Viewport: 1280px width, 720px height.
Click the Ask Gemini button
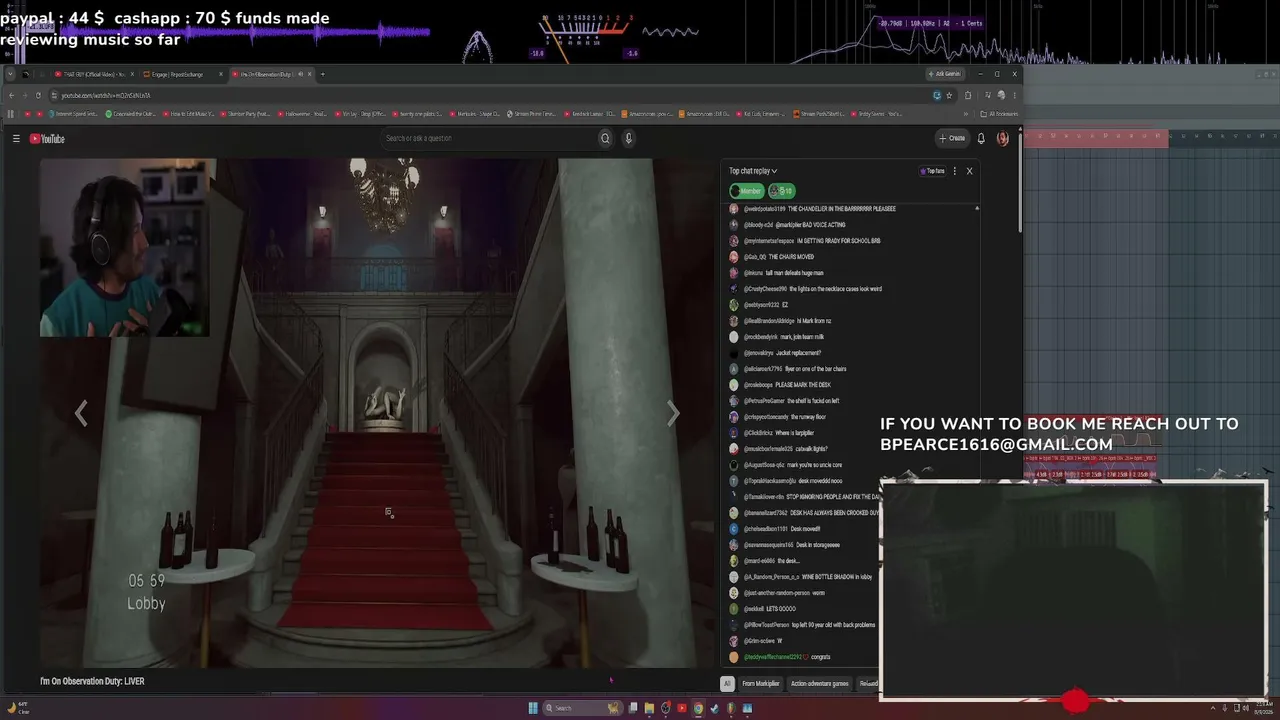pyautogui.click(x=945, y=74)
